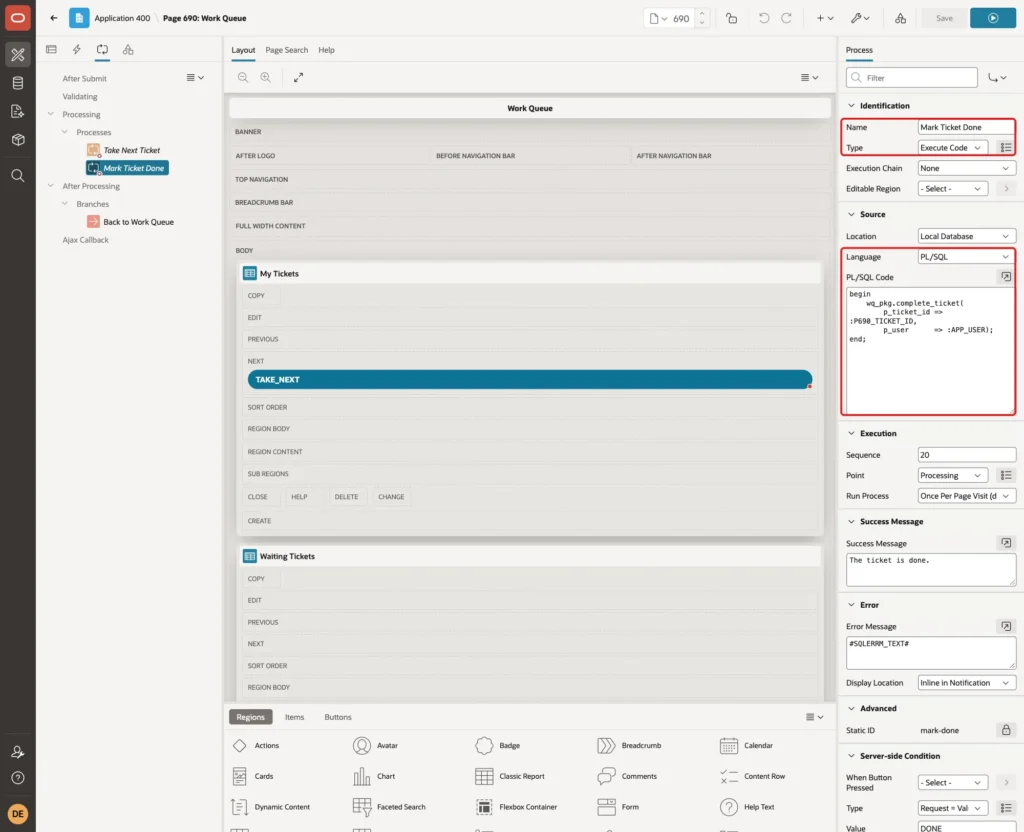
Task: Open the Create plus menu
Action: [x=825, y=18]
